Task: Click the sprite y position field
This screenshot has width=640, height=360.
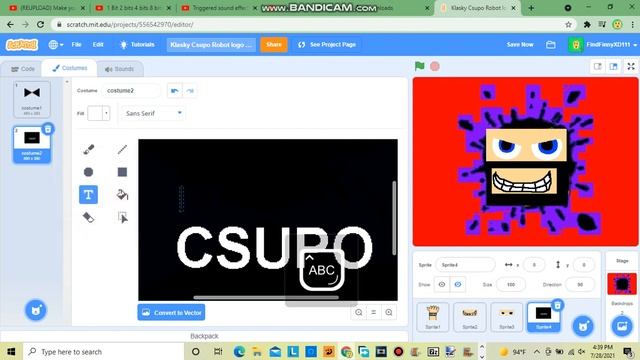Action: [x=584, y=265]
